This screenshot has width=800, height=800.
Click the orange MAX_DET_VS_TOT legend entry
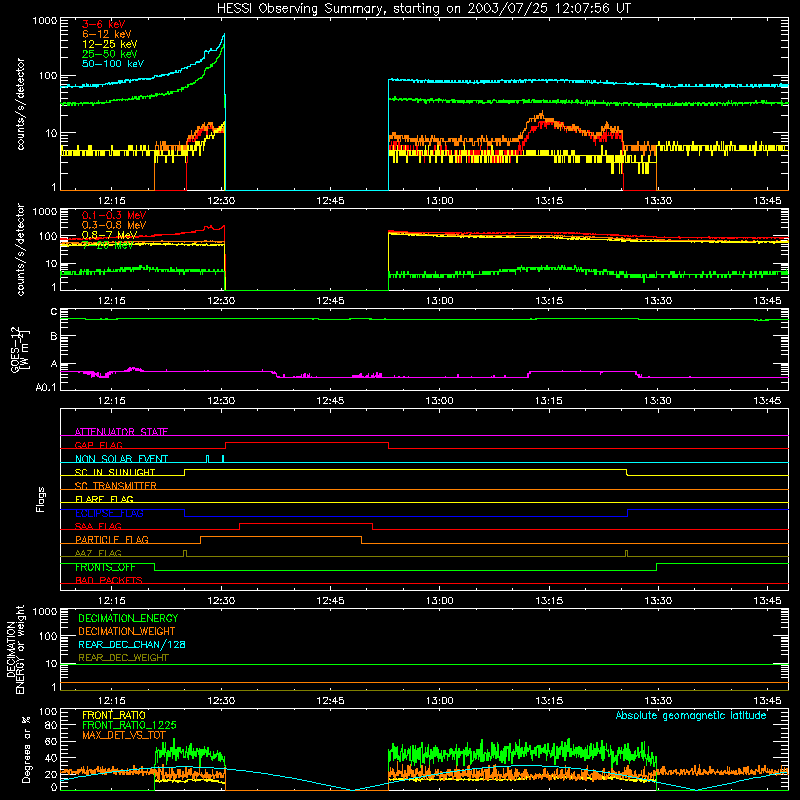pyautogui.click(x=124, y=736)
